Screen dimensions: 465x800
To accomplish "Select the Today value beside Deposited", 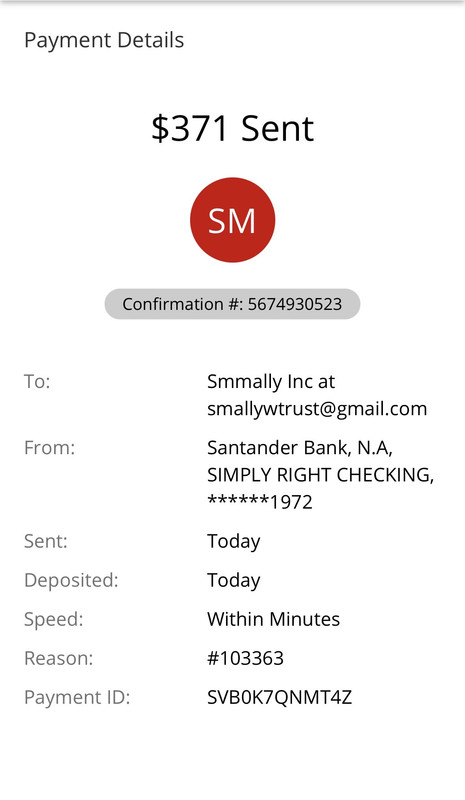I will click(x=234, y=581).
